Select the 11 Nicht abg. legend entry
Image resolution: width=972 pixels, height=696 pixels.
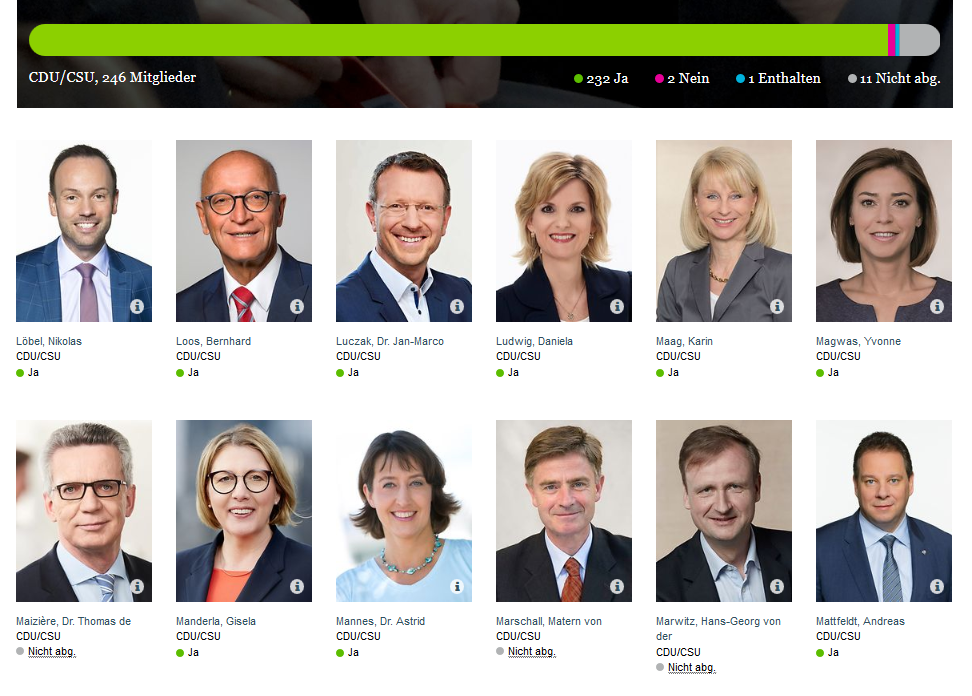click(894, 79)
